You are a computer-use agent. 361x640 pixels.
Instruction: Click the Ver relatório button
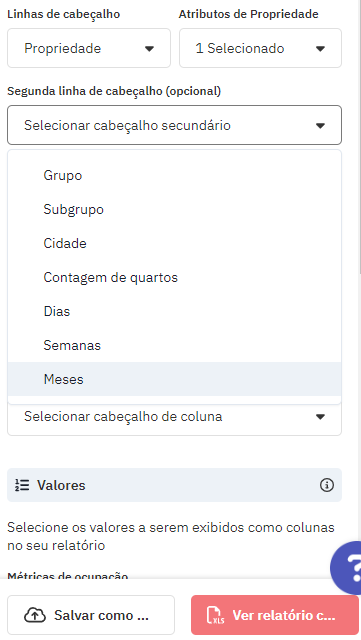coord(275,615)
